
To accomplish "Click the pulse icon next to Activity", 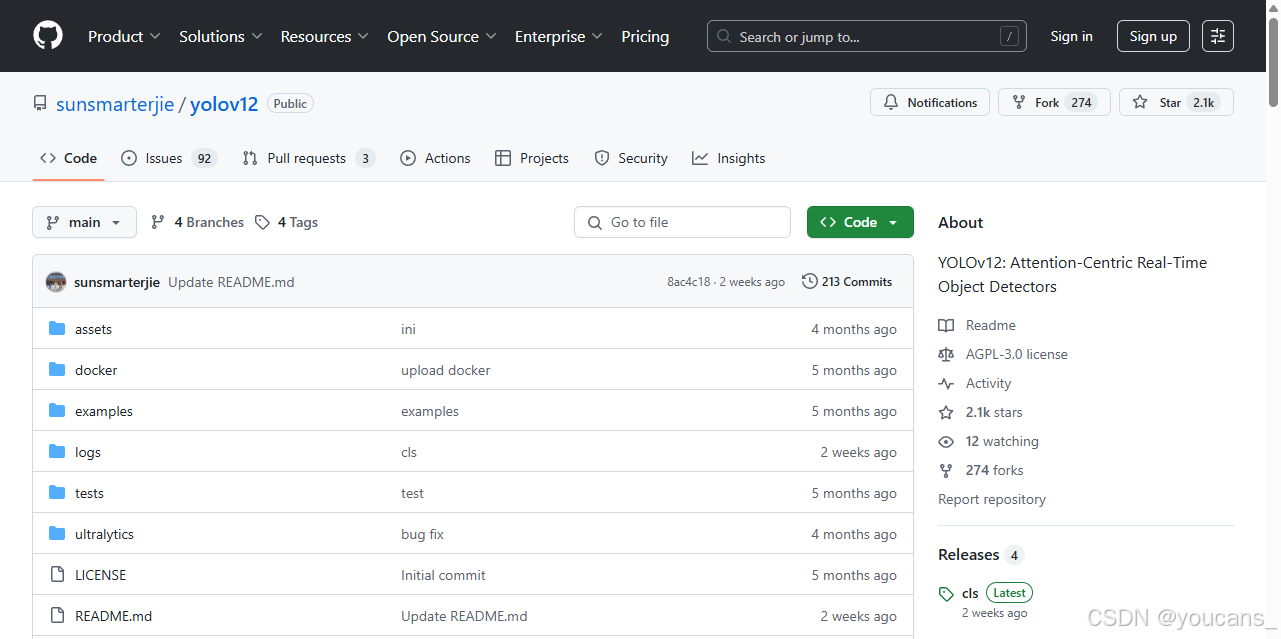I will pyautogui.click(x=946, y=383).
